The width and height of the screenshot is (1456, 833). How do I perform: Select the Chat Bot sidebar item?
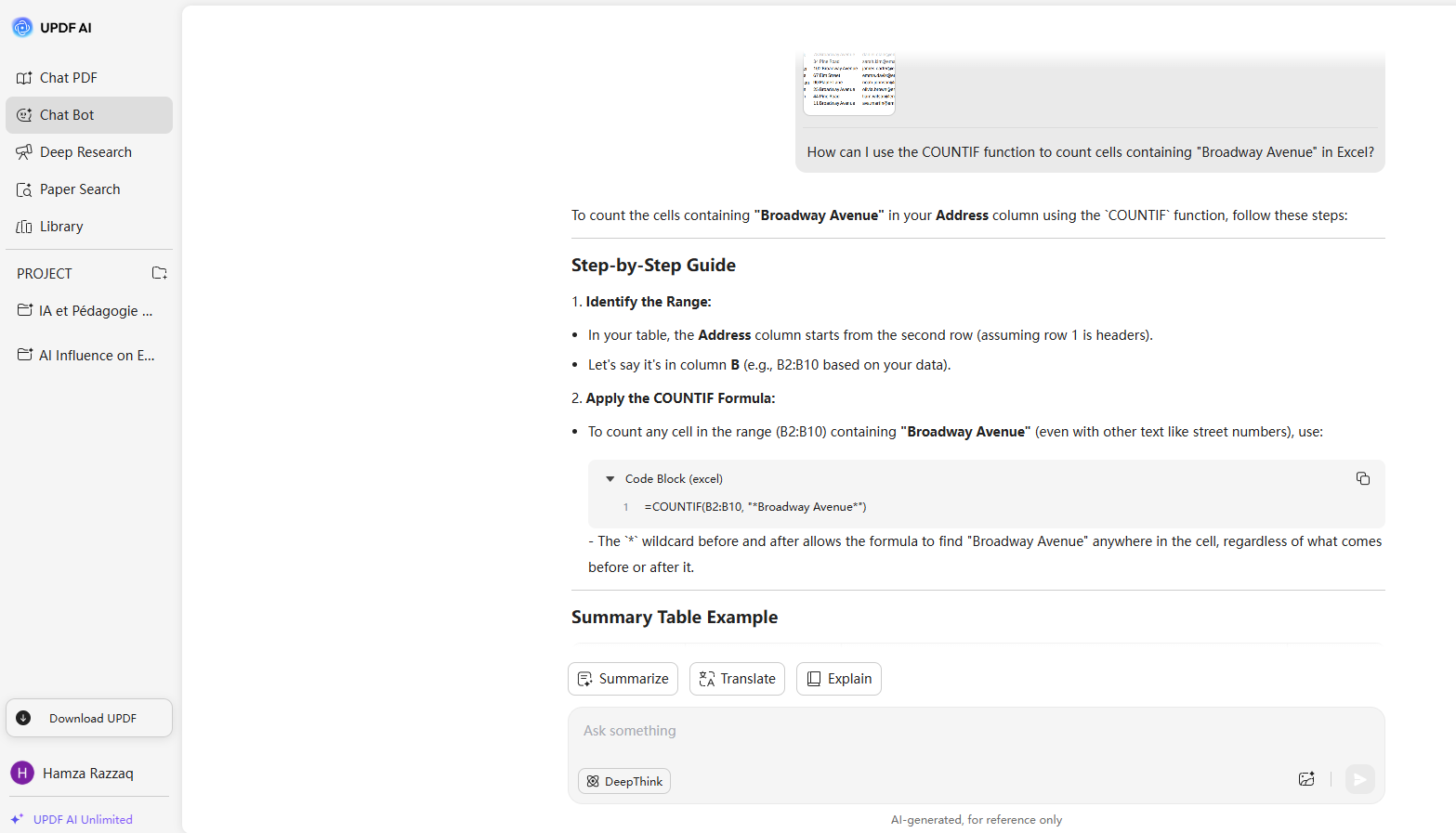pos(89,115)
